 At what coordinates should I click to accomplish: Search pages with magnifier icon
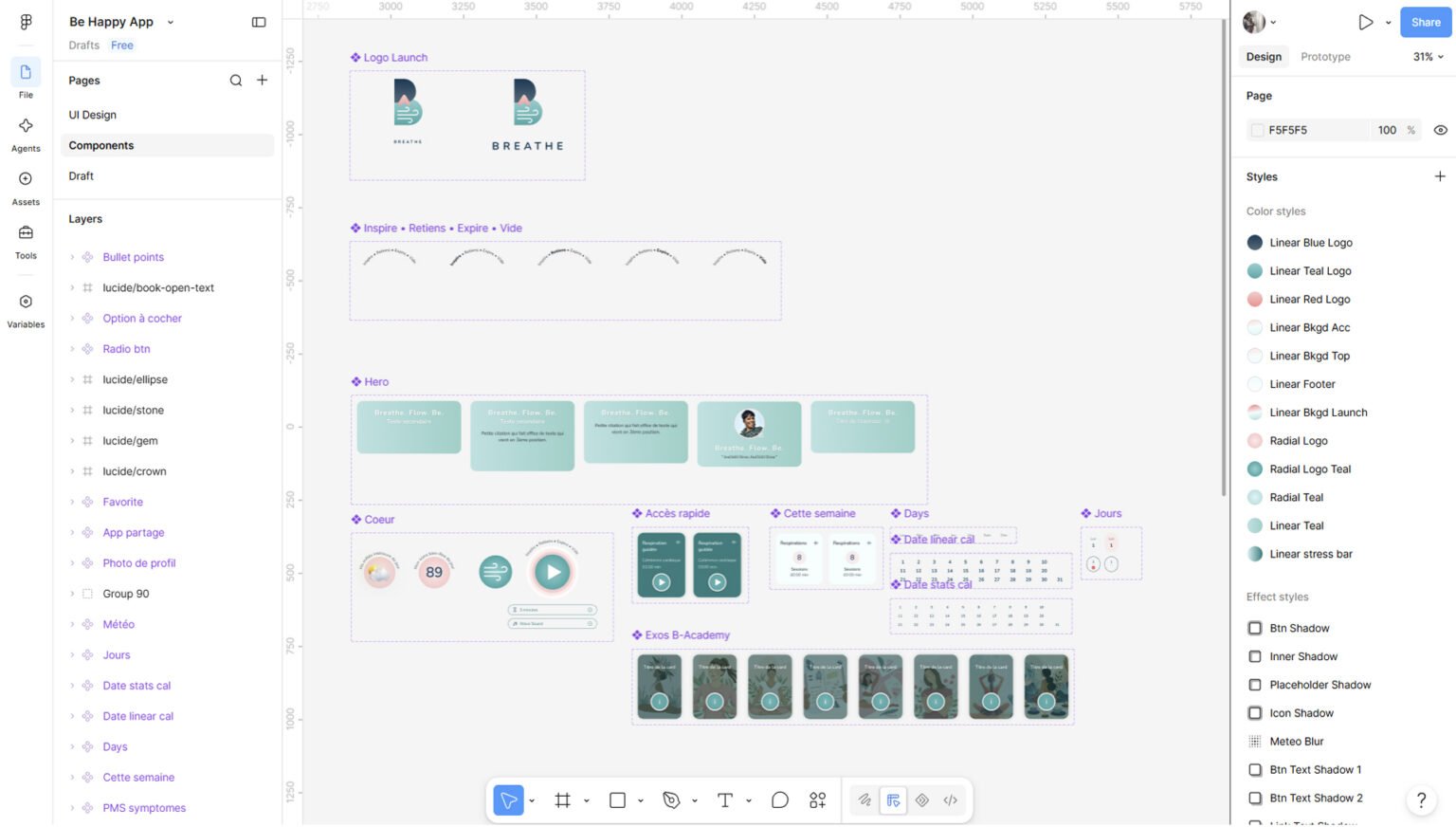click(x=236, y=81)
